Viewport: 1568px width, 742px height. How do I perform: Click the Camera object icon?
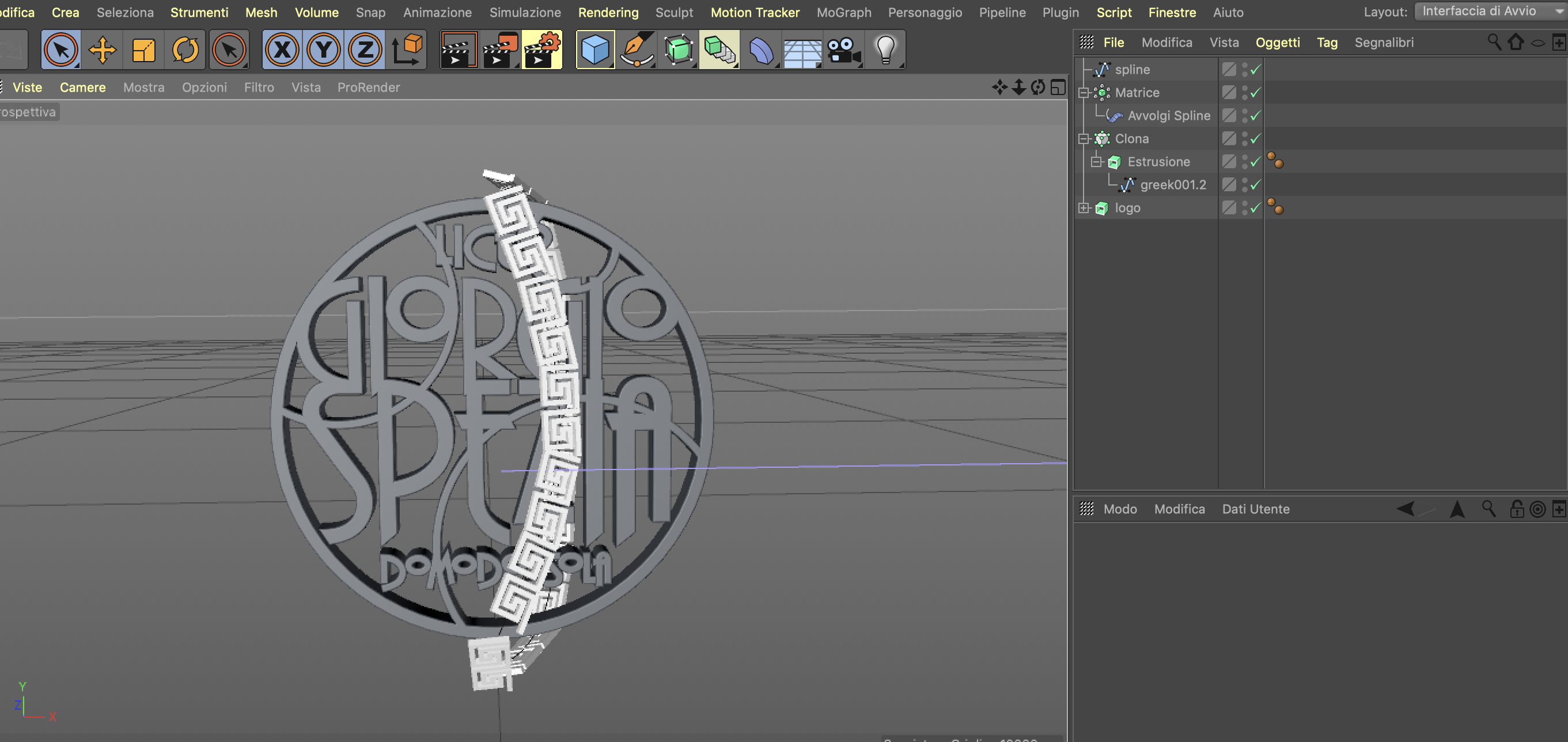pyautogui.click(x=844, y=50)
